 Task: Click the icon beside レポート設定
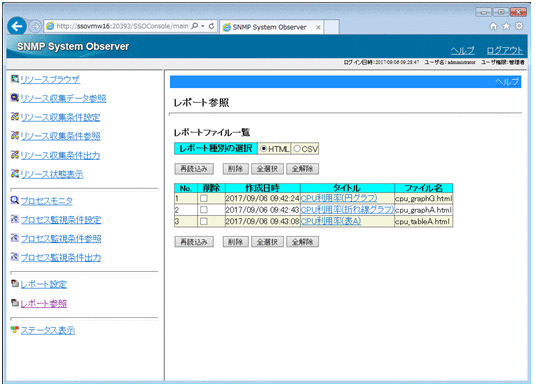click(x=14, y=284)
